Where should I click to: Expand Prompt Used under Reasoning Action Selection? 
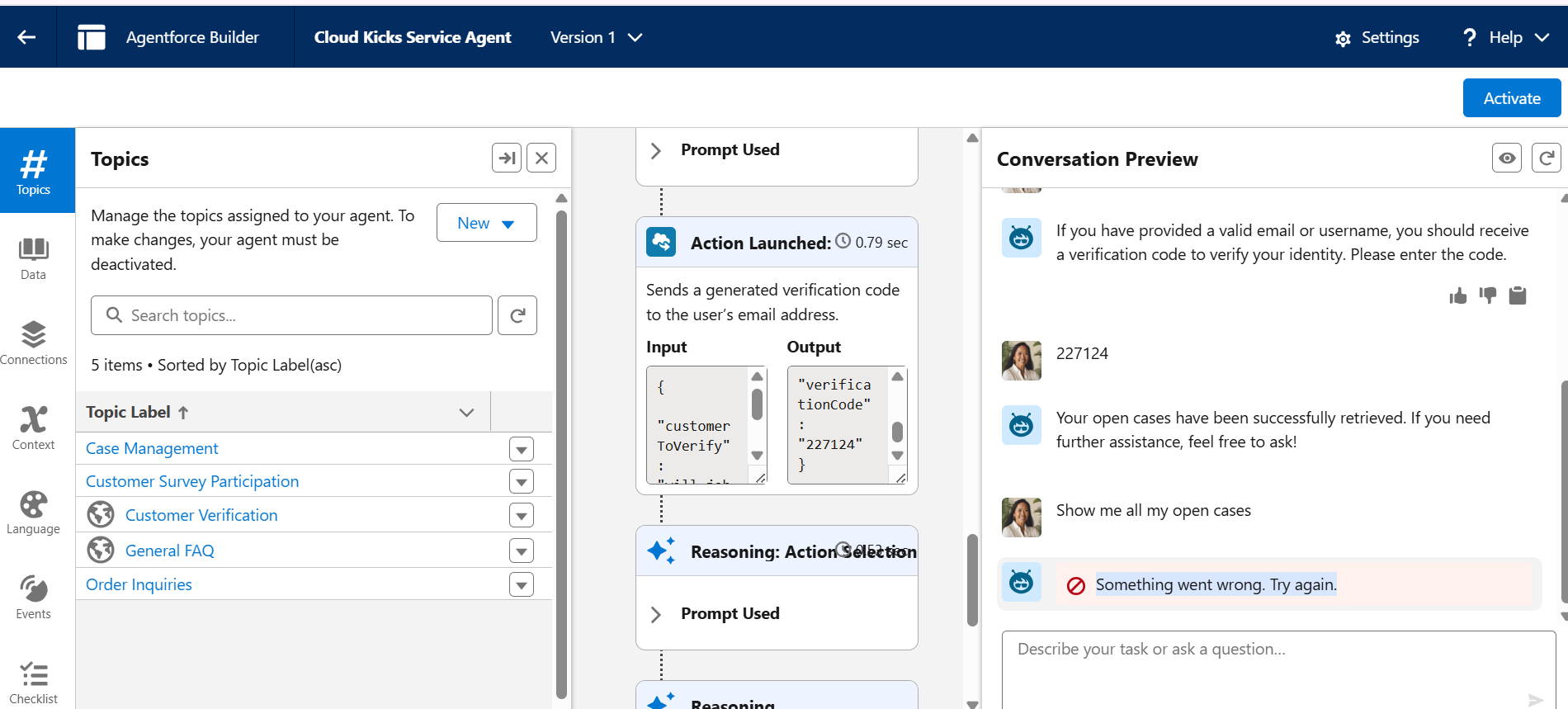pos(656,614)
